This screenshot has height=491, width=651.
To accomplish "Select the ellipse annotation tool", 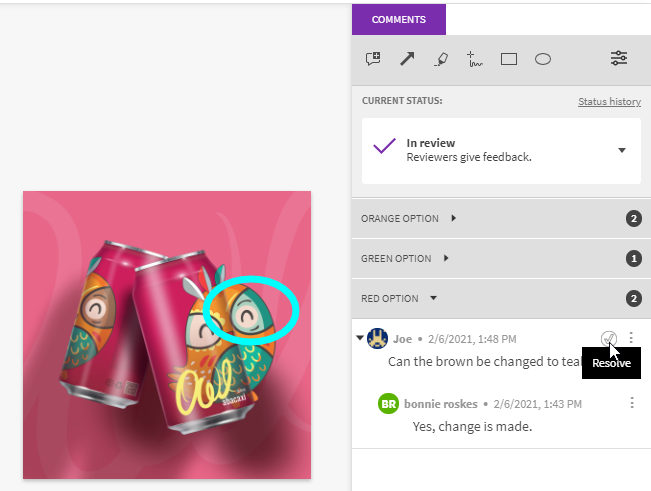I will pos(543,59).
